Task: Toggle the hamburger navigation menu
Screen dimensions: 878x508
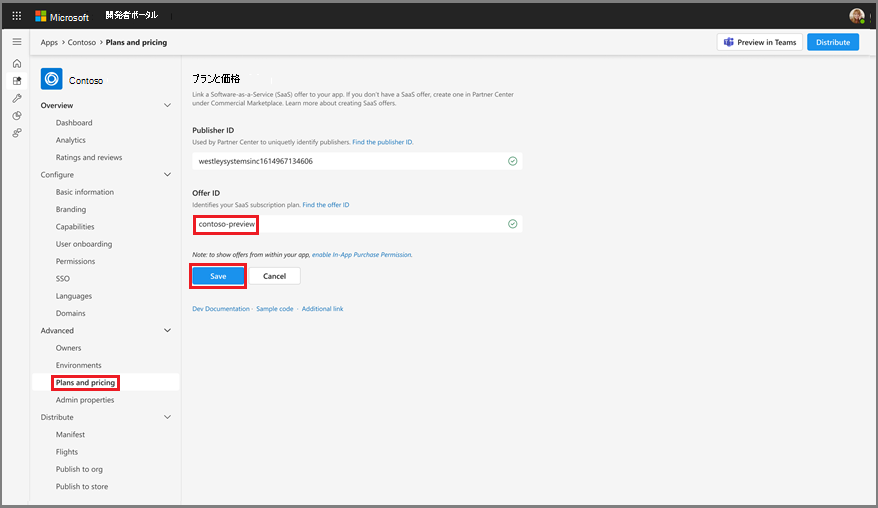Action: pyautogui.click(x=17, y=42)
